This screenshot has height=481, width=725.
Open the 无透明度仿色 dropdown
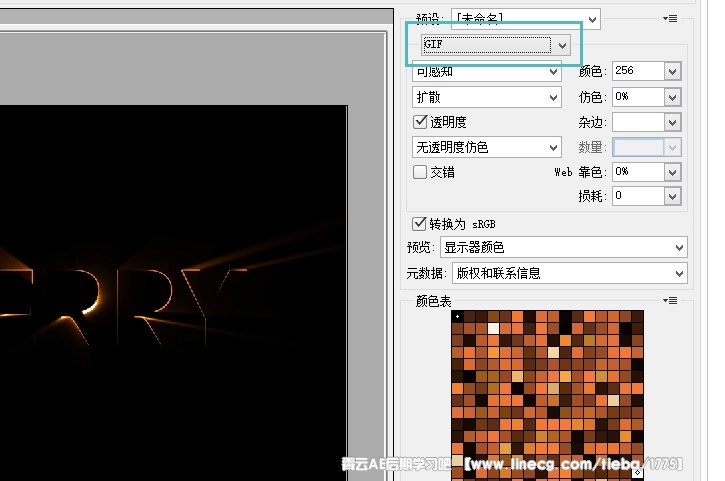coord(486,147)
